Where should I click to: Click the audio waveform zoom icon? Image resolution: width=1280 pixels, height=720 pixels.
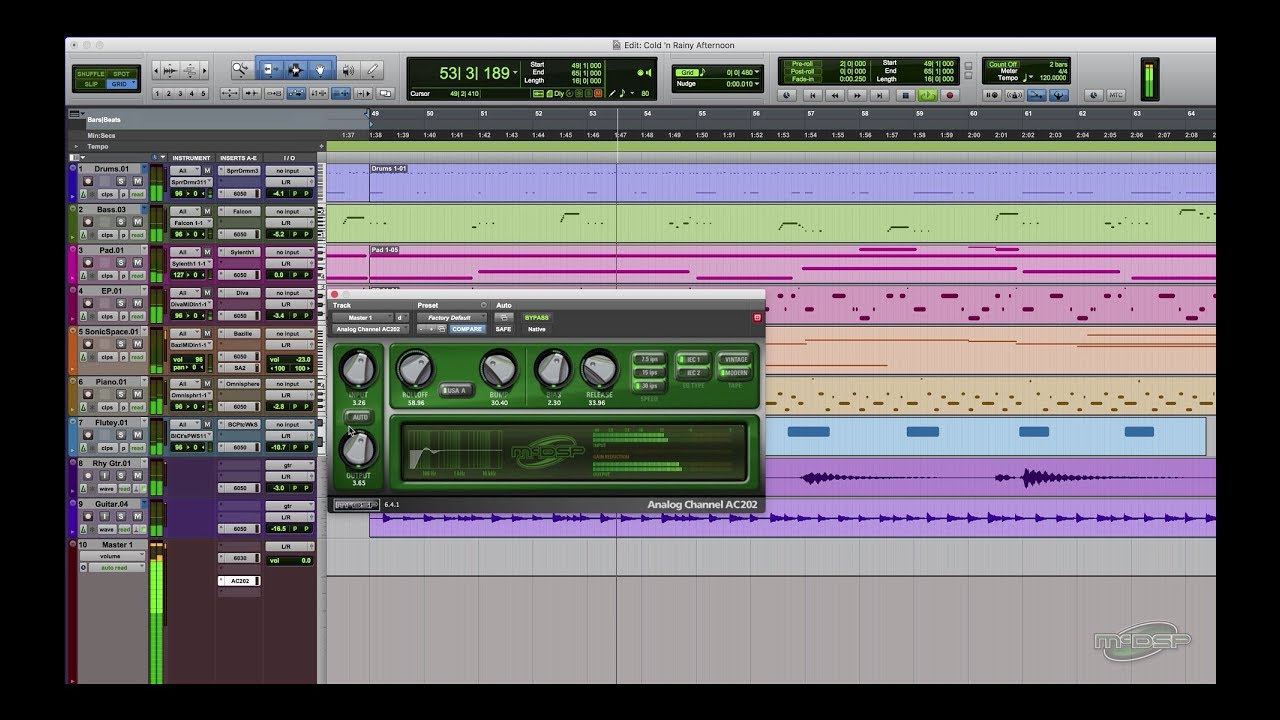pos(170,71)
